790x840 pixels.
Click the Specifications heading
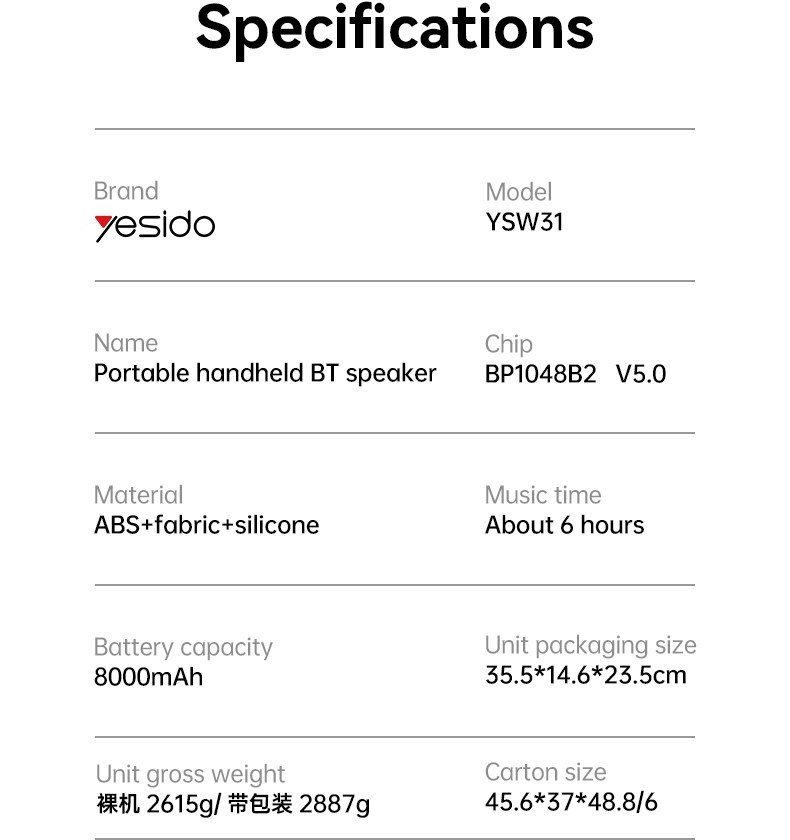(x=395, y=29)
